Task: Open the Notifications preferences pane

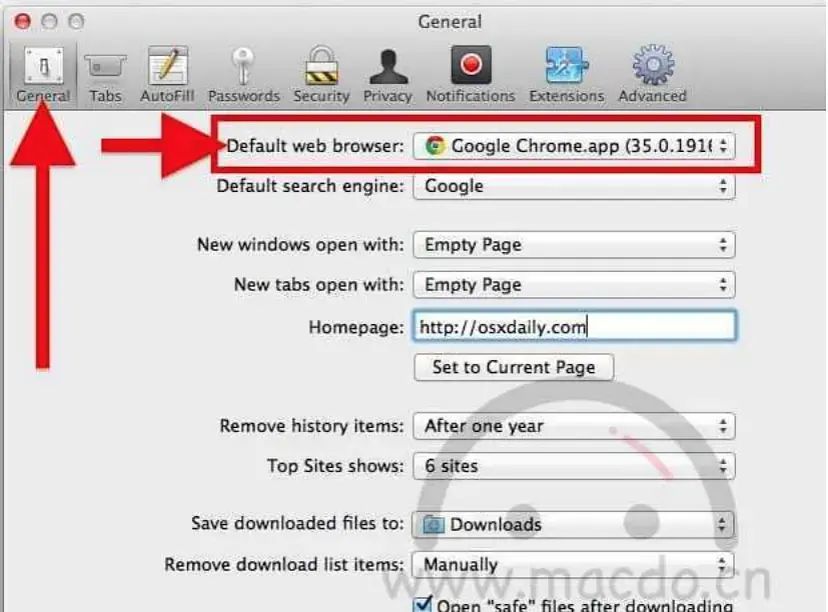Action: 470,74
